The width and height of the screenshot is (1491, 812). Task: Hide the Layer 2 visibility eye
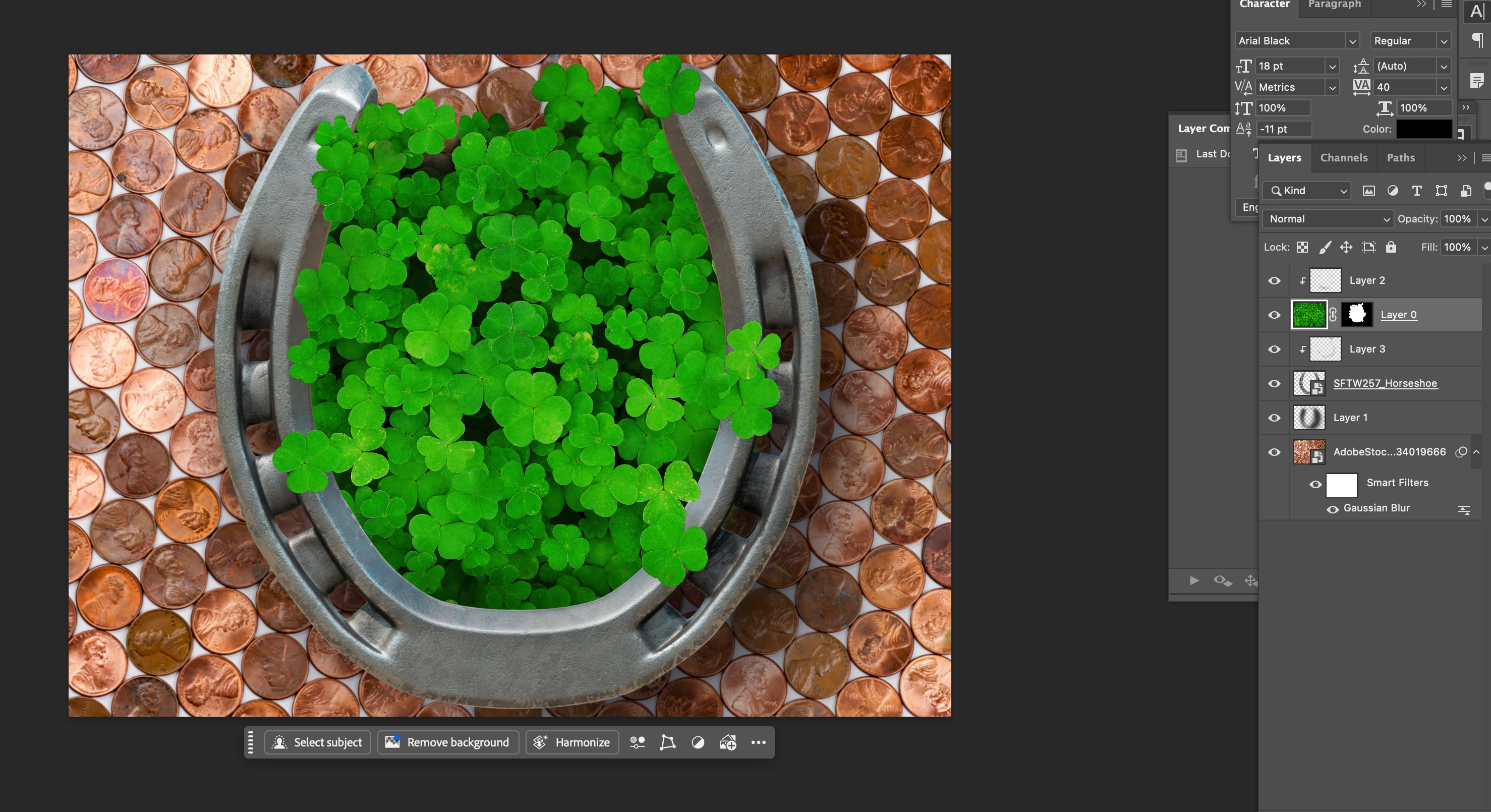click(1274, 281)
